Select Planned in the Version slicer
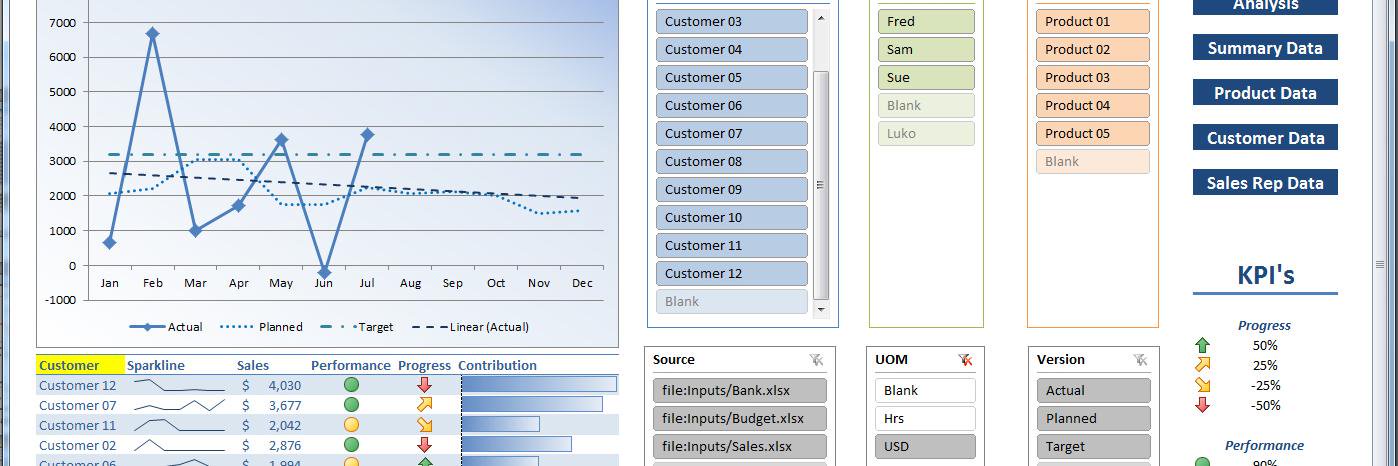The width and height of the screenshot is (1398, 466). pyautogui.click(x=1094, y=418)
